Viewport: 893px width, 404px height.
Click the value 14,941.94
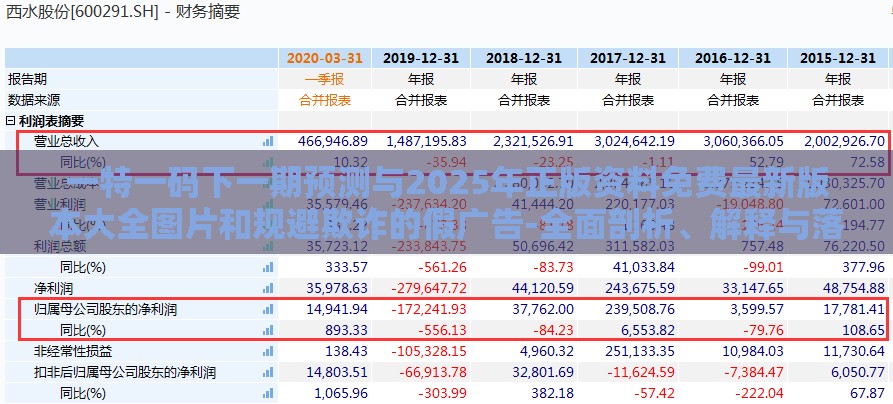click(x=337, y=309)
